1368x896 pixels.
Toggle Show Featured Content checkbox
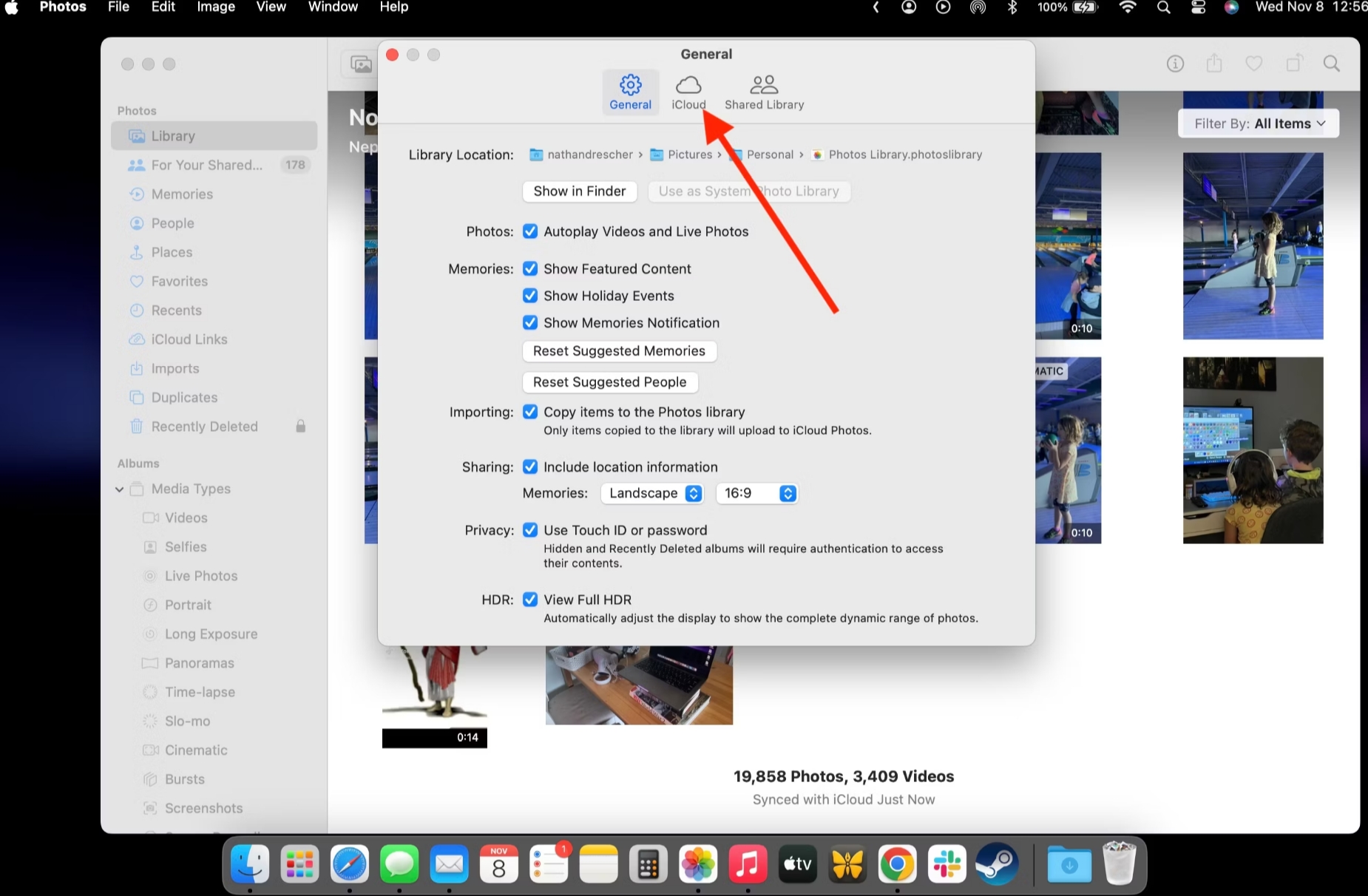click(x=530, y=269)
